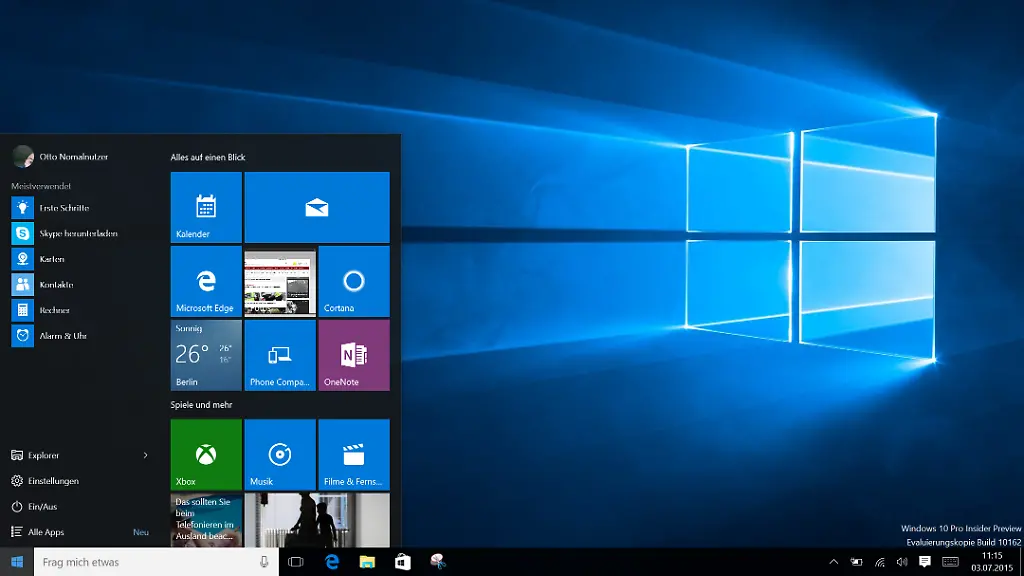Open the Mail tile
1024x576 pixels.
click(x=317, y=207)
